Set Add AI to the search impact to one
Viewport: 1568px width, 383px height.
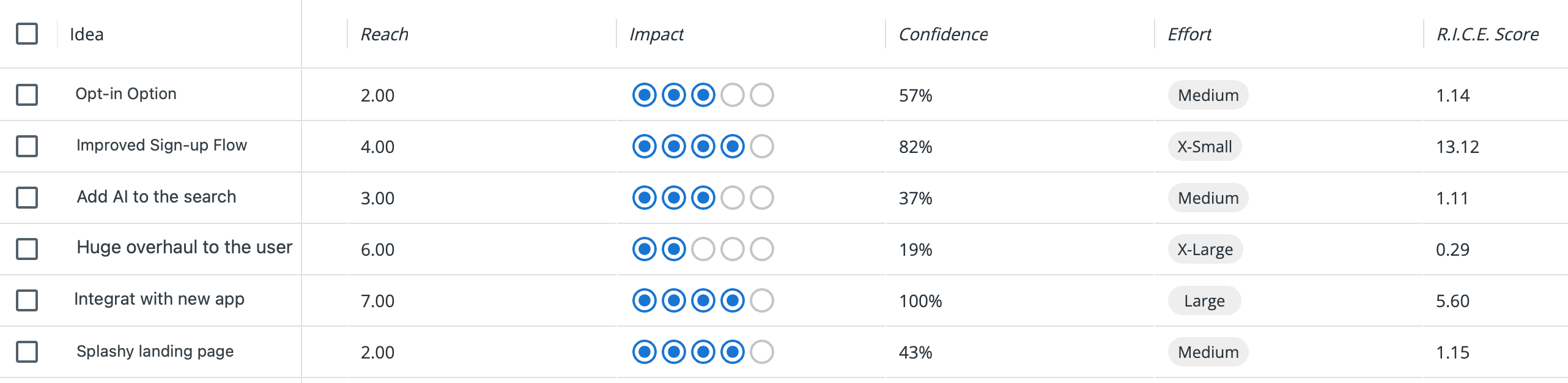point(644,198)
